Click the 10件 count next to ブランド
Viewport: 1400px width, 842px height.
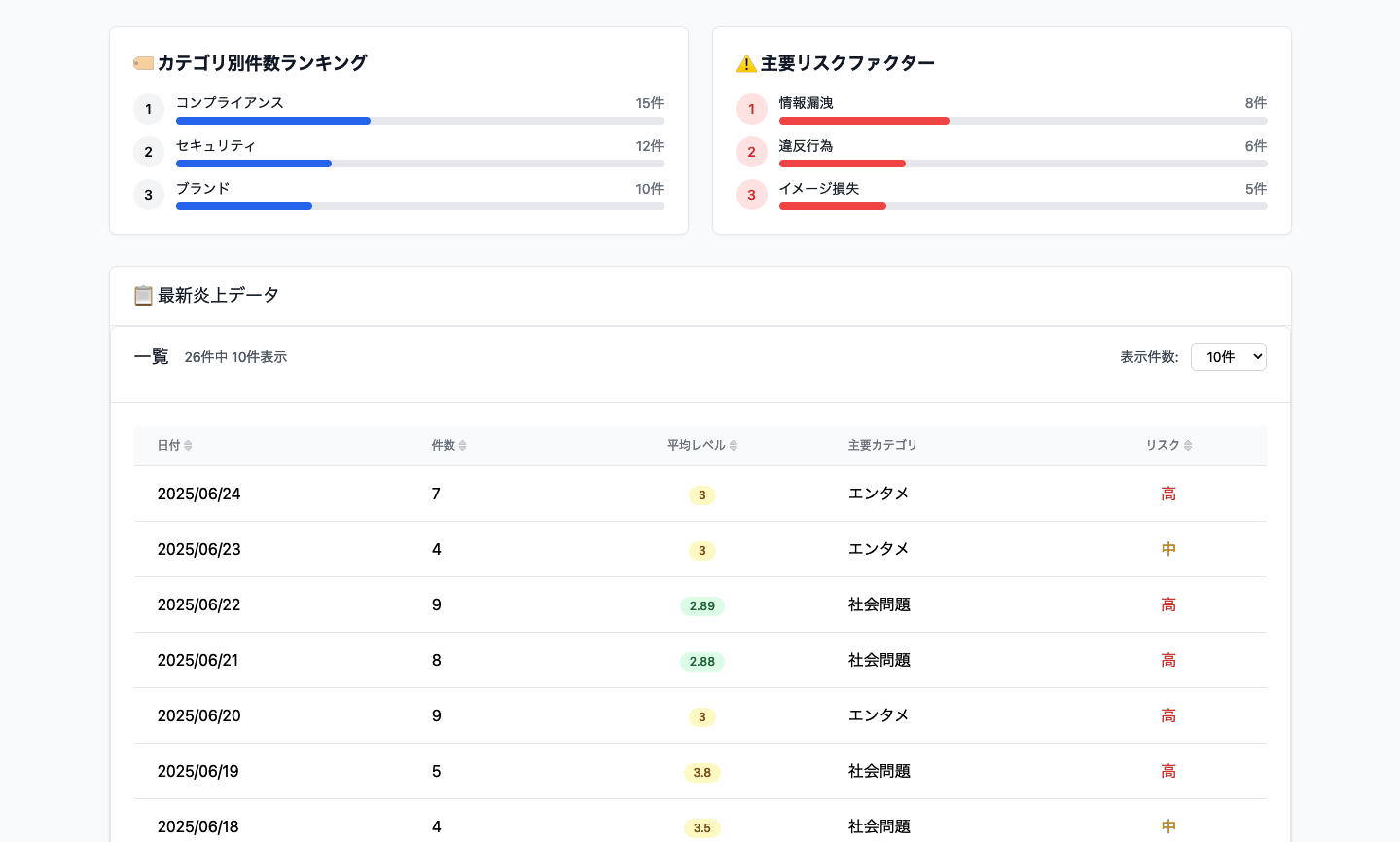click(x=650, y=189)
